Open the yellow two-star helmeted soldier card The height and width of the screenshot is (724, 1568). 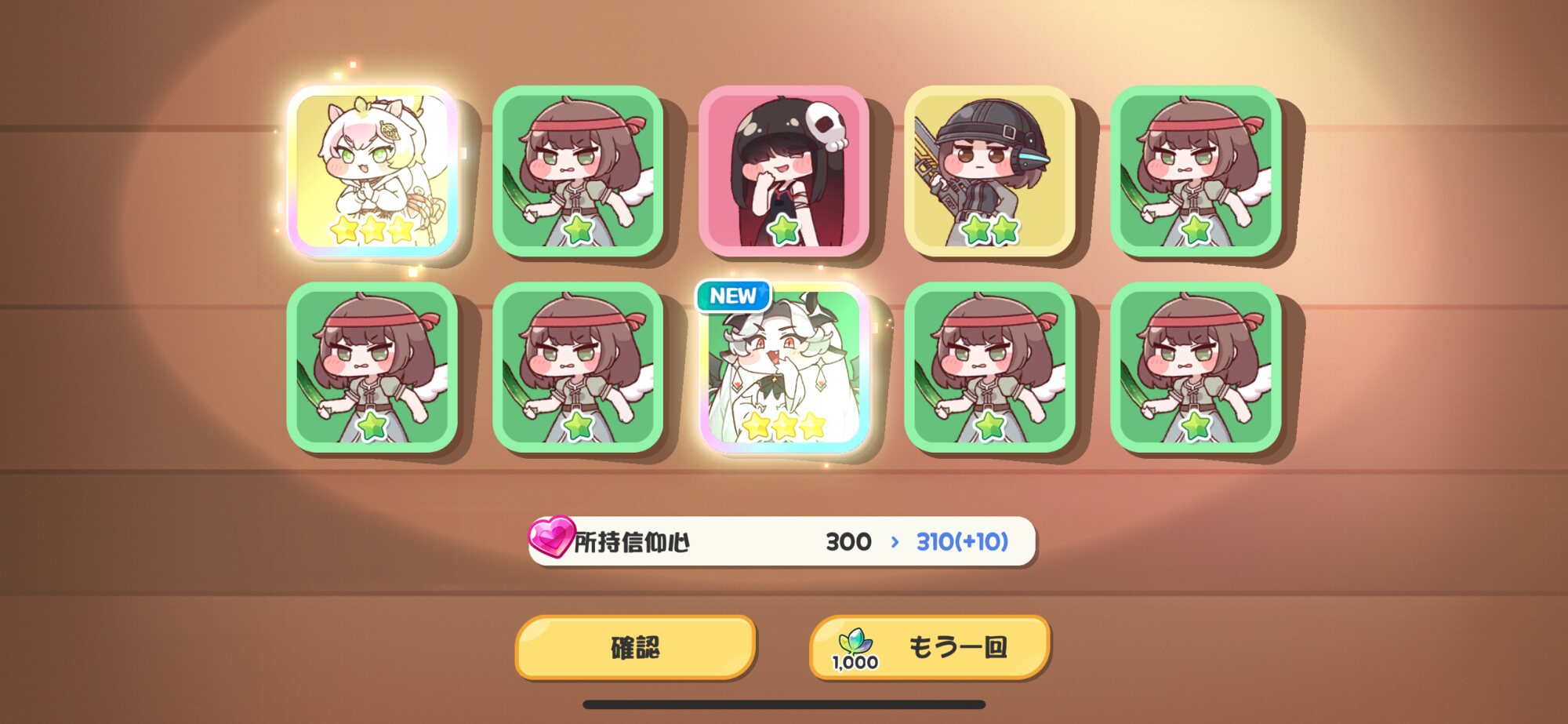[989, 171]
